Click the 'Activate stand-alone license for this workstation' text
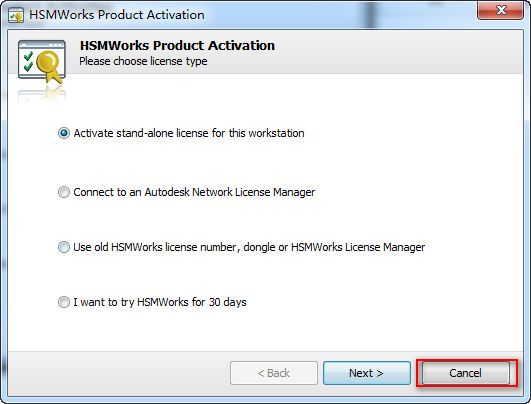This screenshot has width=531, height=404. 189,133
